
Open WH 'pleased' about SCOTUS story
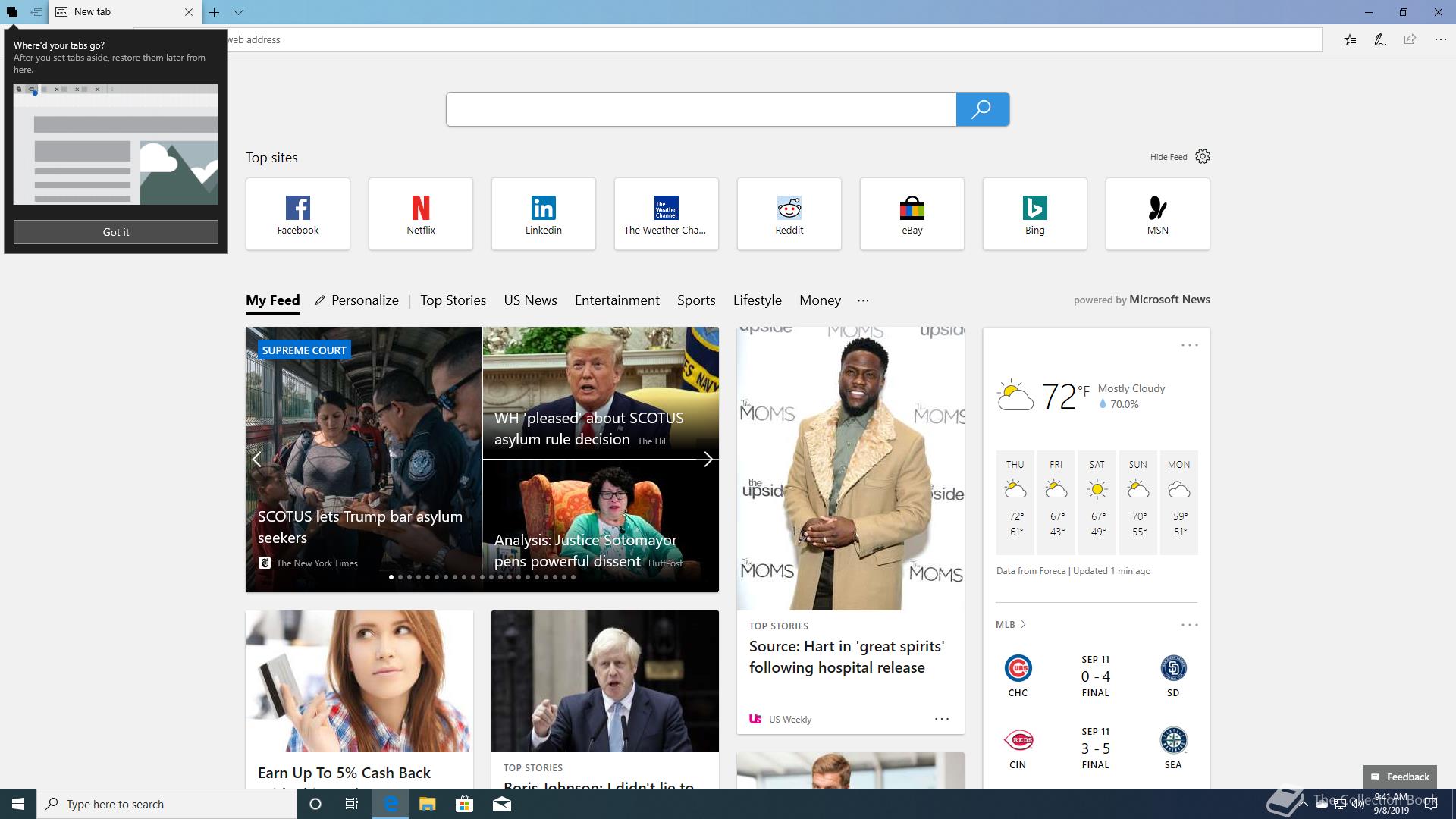(601, 393)
